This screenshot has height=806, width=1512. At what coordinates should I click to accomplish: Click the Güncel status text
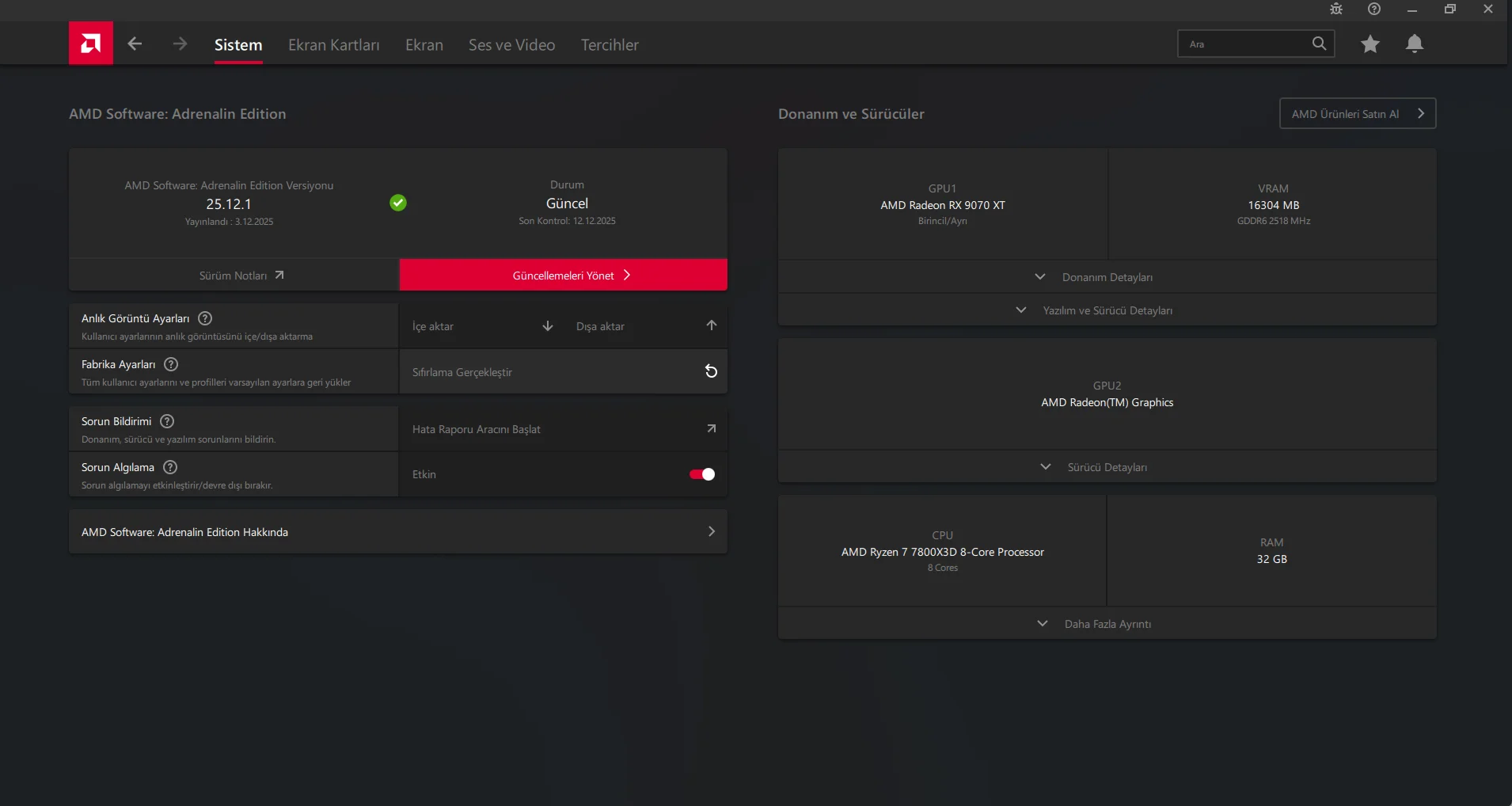click(568, 203)
